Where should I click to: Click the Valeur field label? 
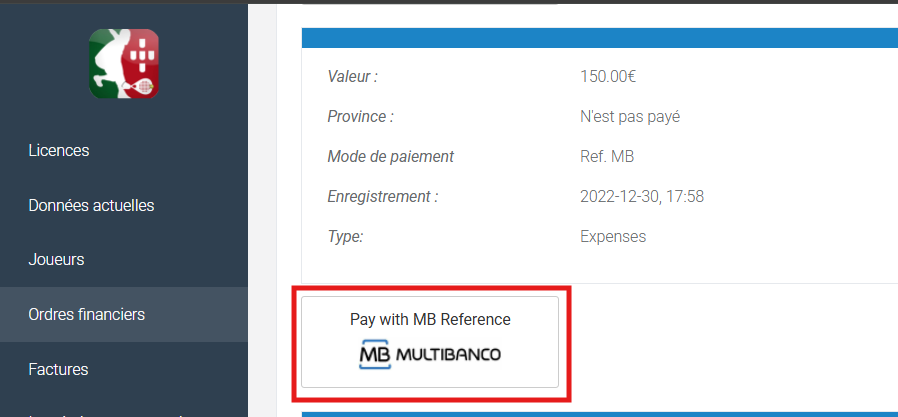pyautogui.click(x=352, y=76)
